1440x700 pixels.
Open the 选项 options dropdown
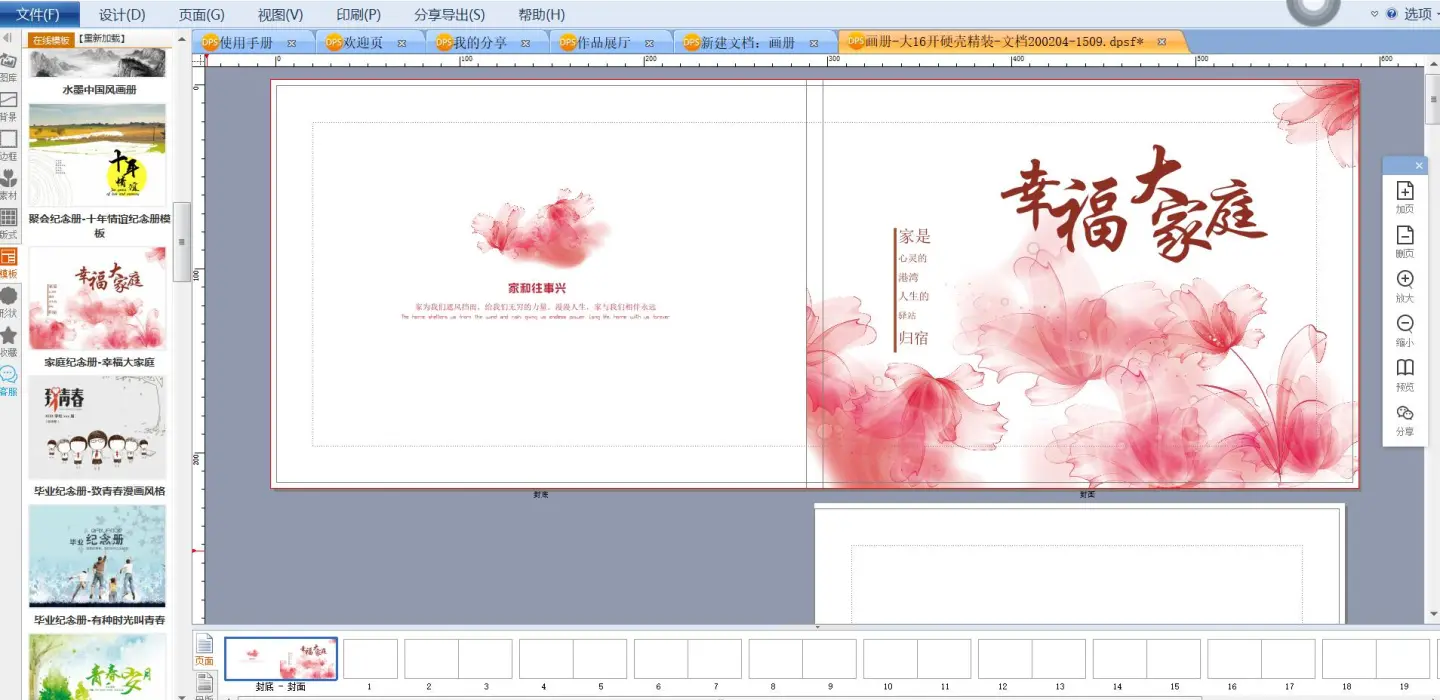[1421, 14]
